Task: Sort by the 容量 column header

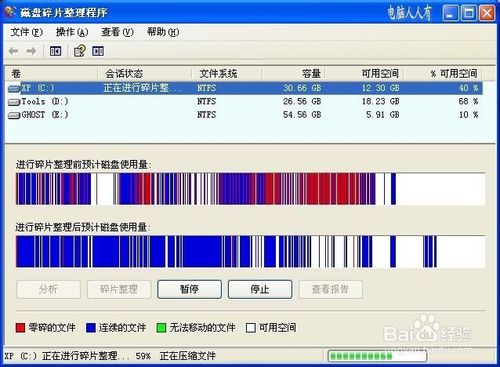Action: [293, 73]
